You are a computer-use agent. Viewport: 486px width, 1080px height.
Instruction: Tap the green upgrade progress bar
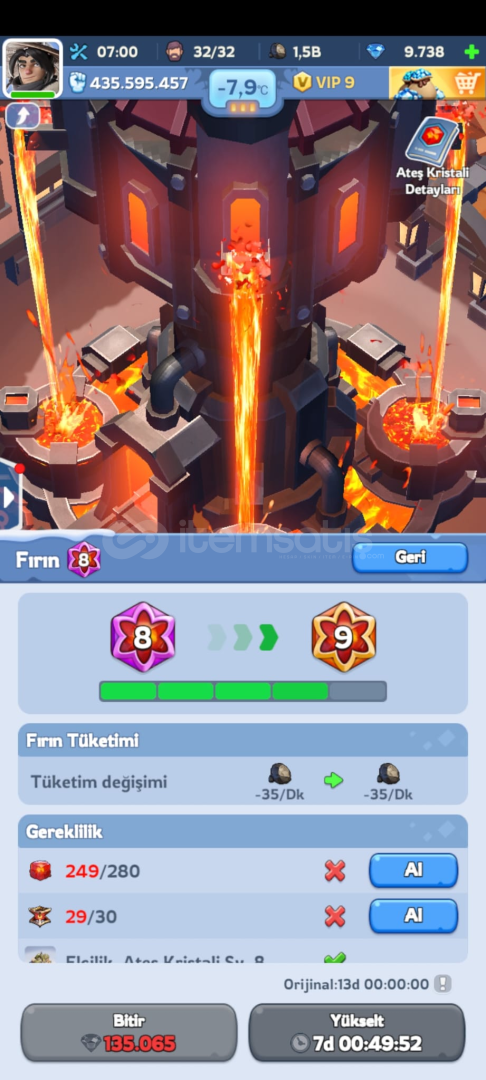pyautogui.click(x=243, y=691)
